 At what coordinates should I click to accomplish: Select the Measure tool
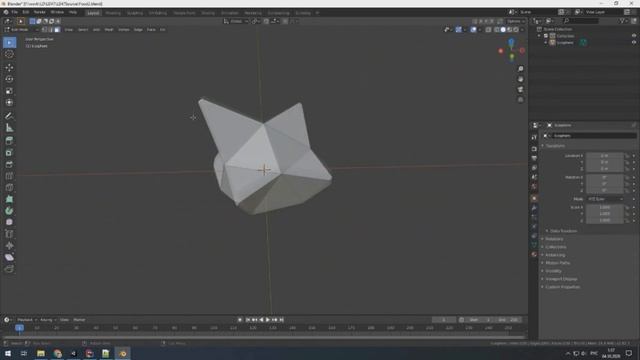click(9, 128)
